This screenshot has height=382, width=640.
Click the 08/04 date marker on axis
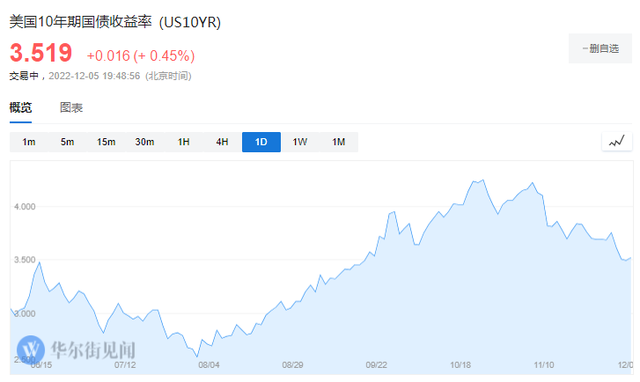pos(209,365)
